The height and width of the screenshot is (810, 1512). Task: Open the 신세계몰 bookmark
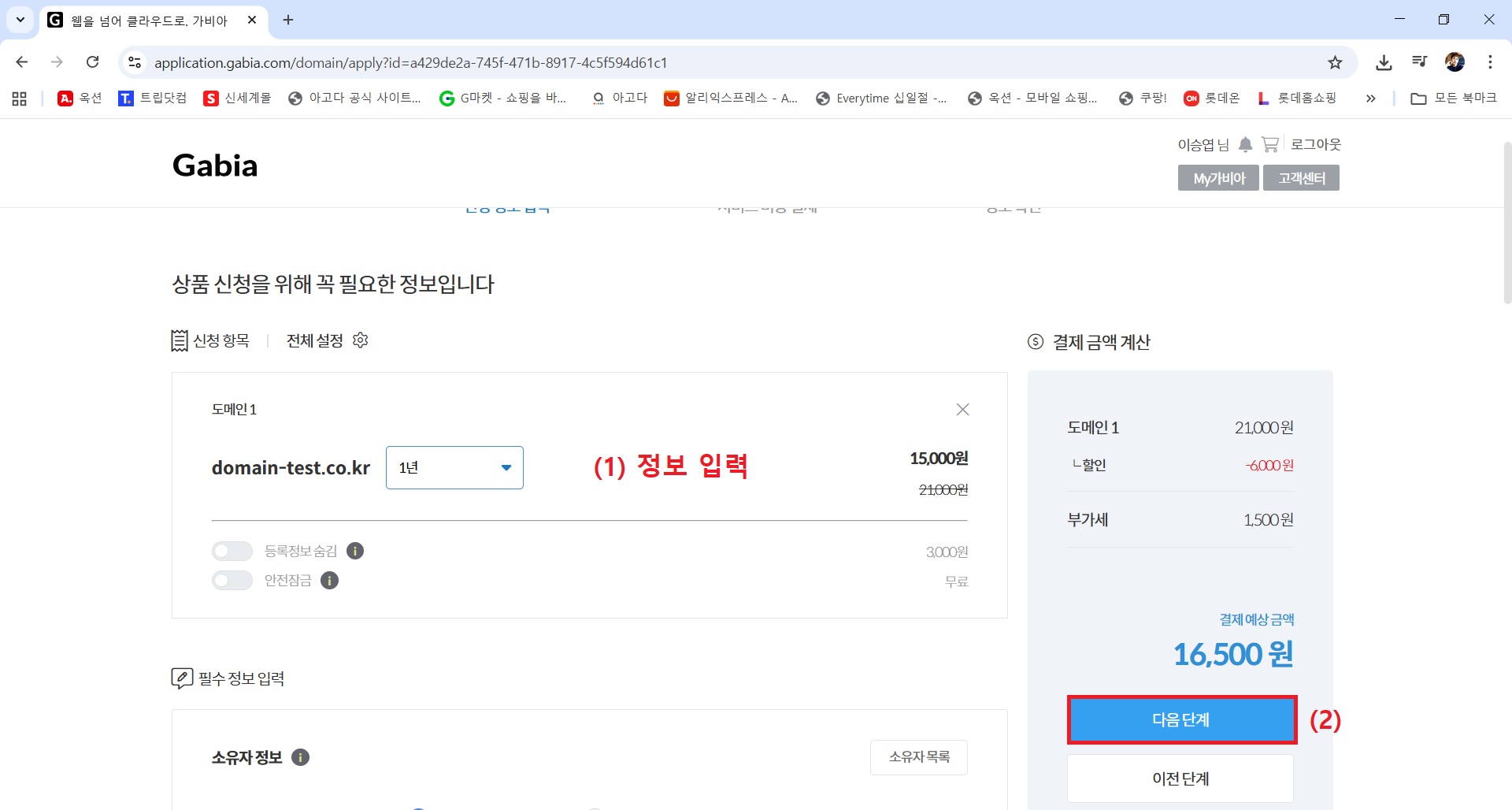point(237,98)
